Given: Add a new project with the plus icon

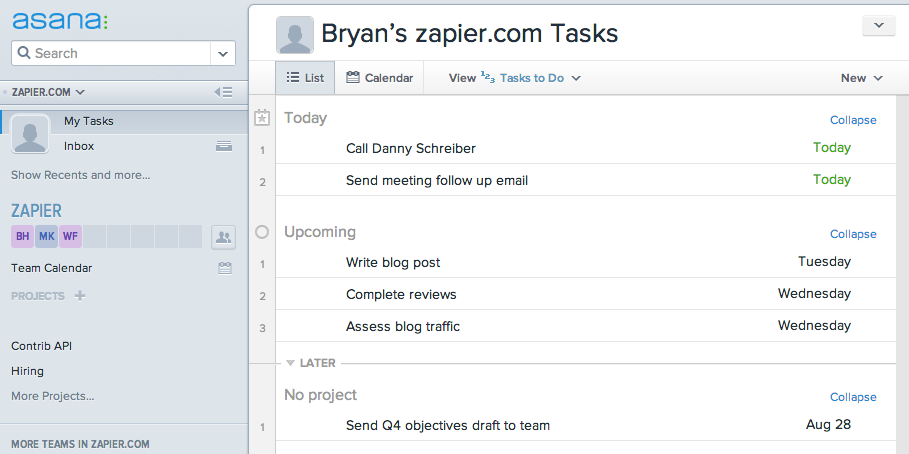Looking at the screenshot, I should pos(80,296).
